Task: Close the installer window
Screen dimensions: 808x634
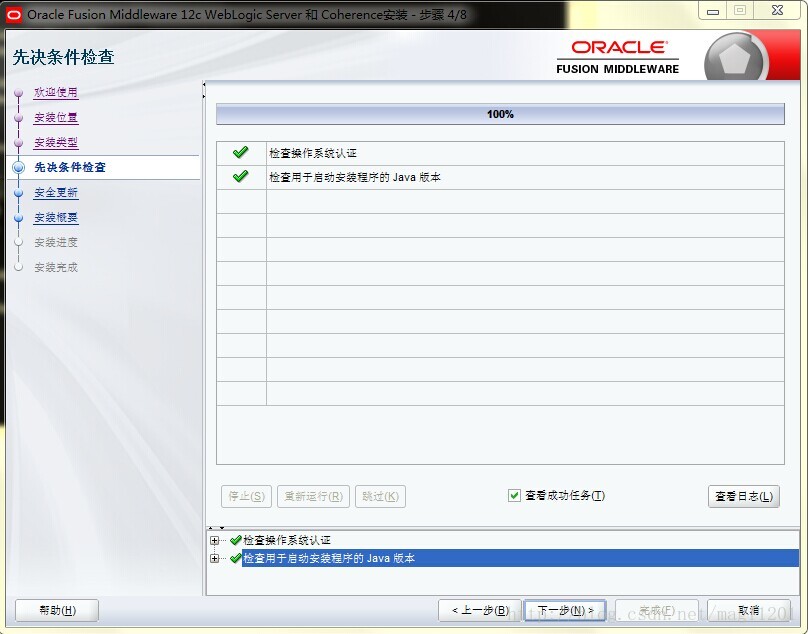Action: [778, 10]
